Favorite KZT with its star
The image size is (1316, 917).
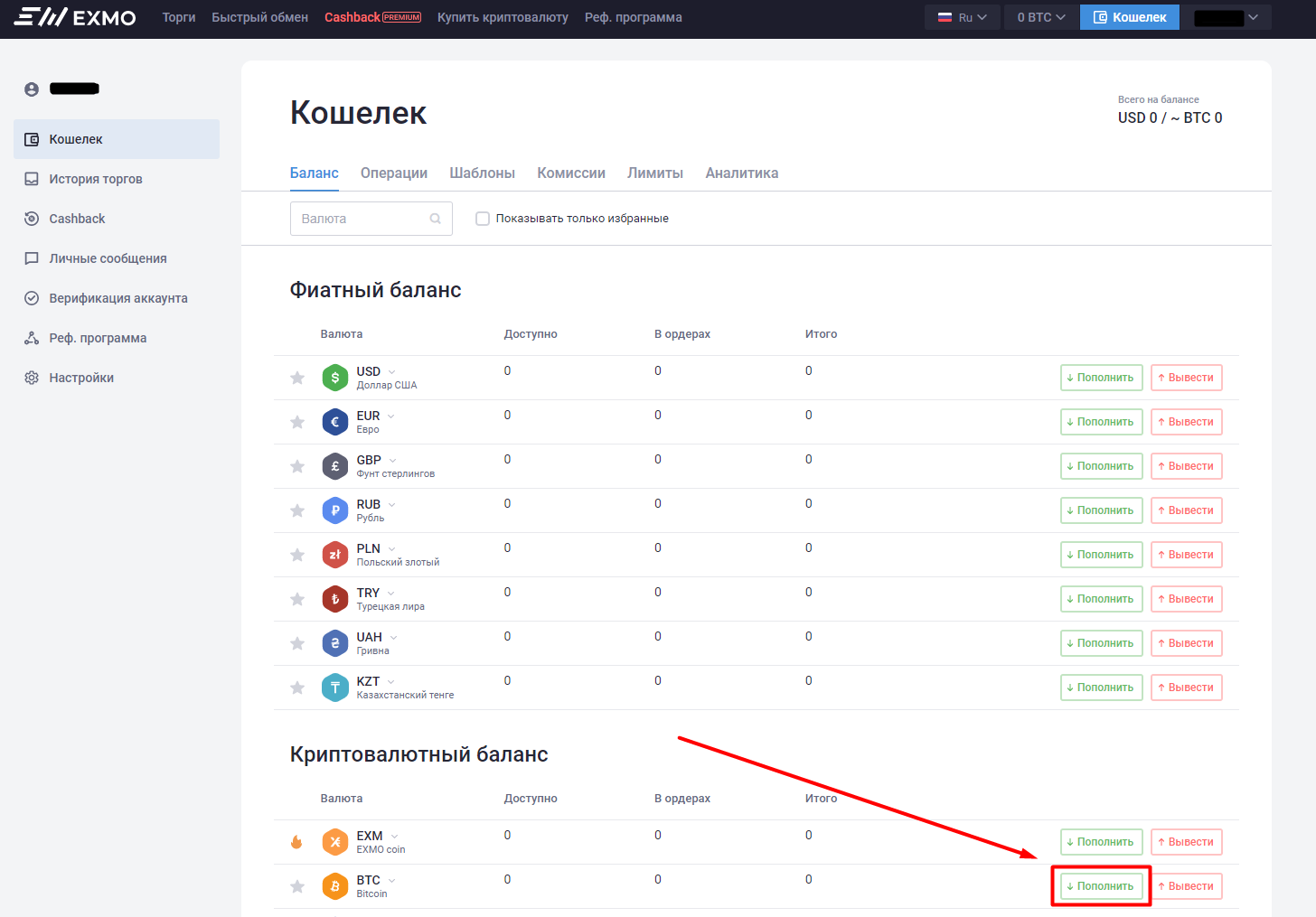pyautogui.click(x=297, y=688)
